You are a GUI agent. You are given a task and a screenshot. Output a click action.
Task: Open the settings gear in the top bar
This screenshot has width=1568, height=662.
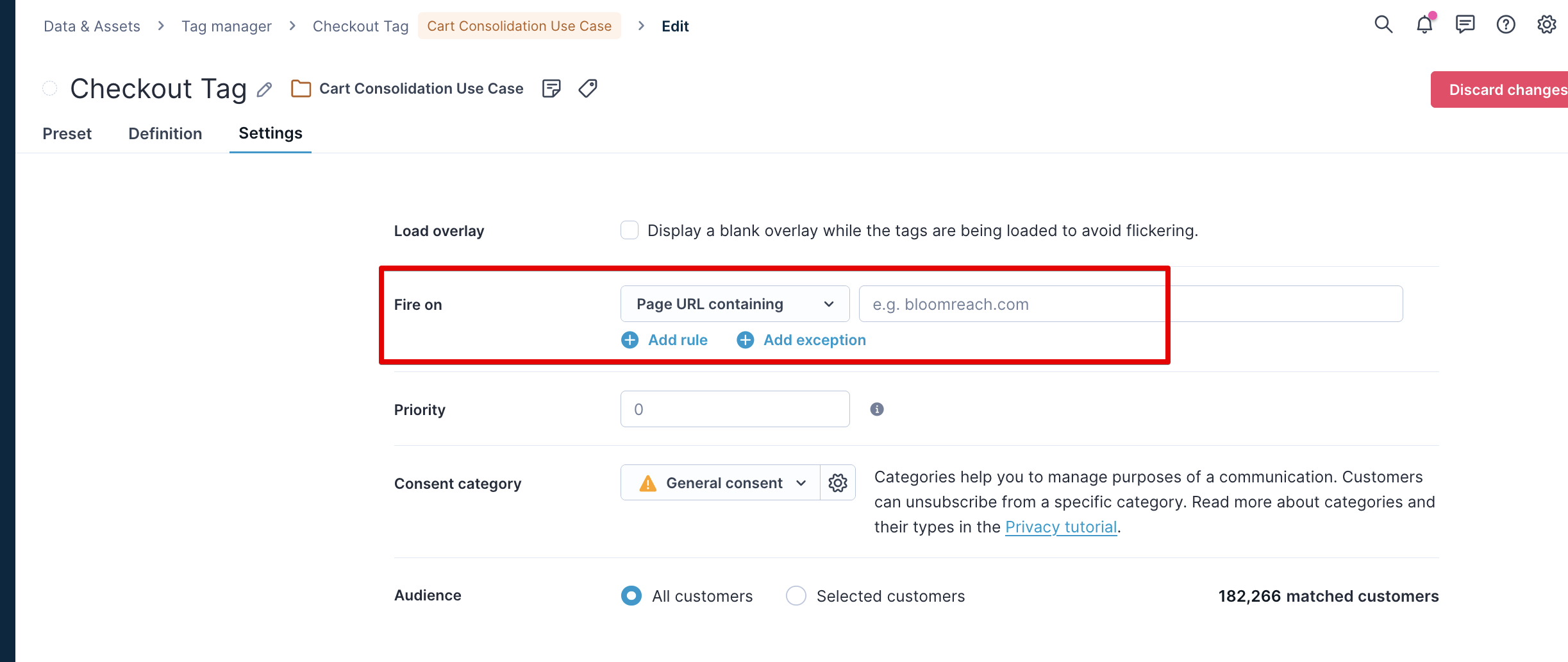click(x=1547, y=24)
